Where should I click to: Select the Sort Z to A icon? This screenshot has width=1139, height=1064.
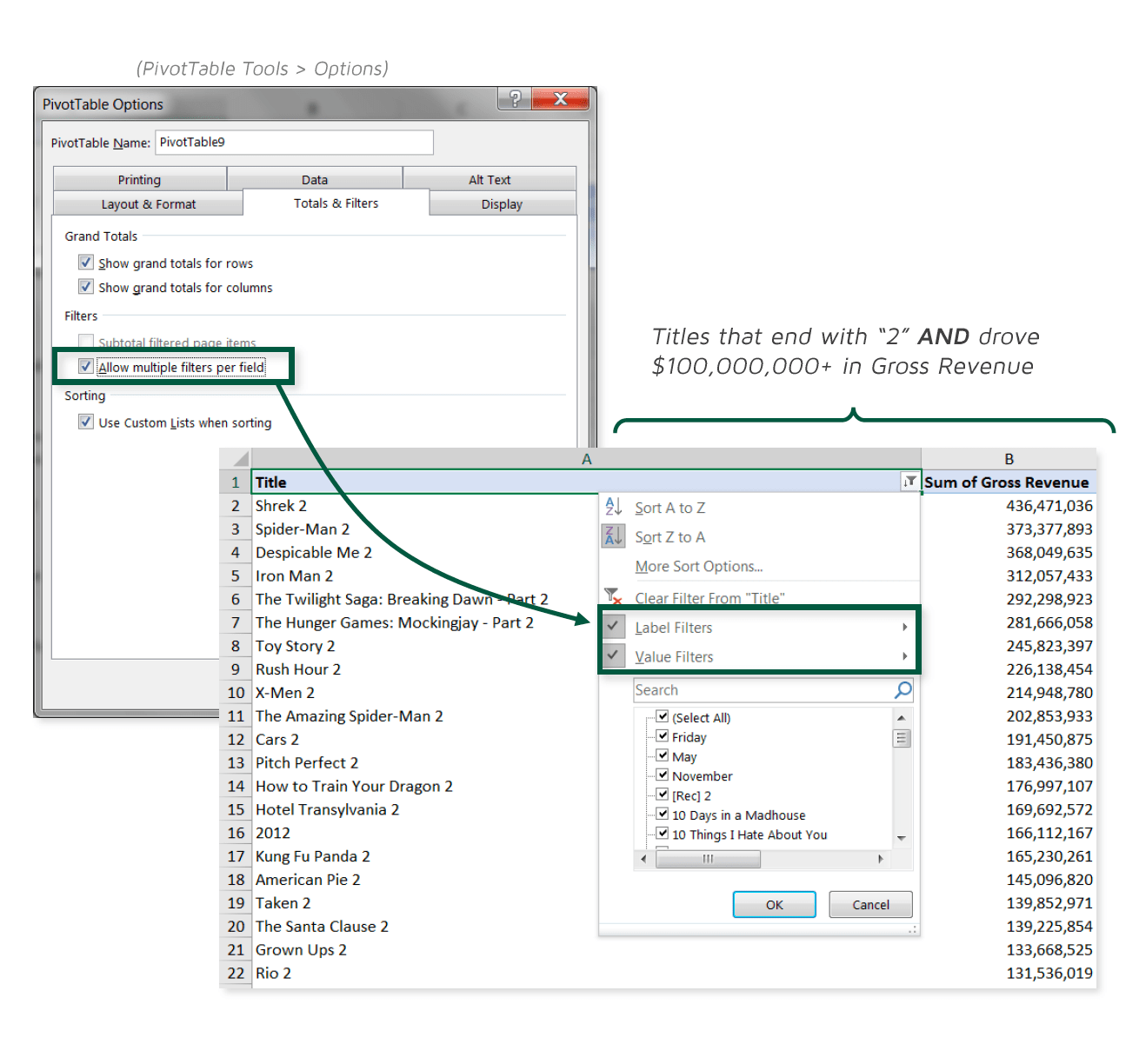pyautogui.click(x=614, y=536)
